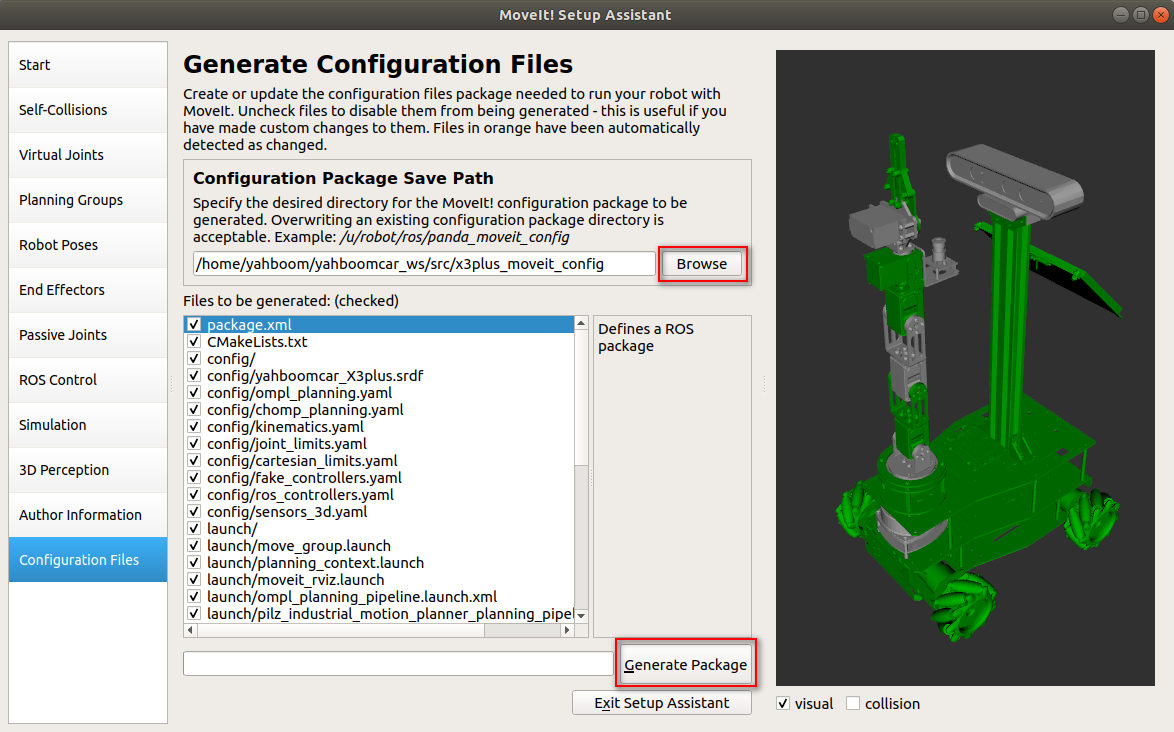1174x732 pixels.
Task: Click Generate Package button
Action: pyautogui.click(x=686, y=664)
